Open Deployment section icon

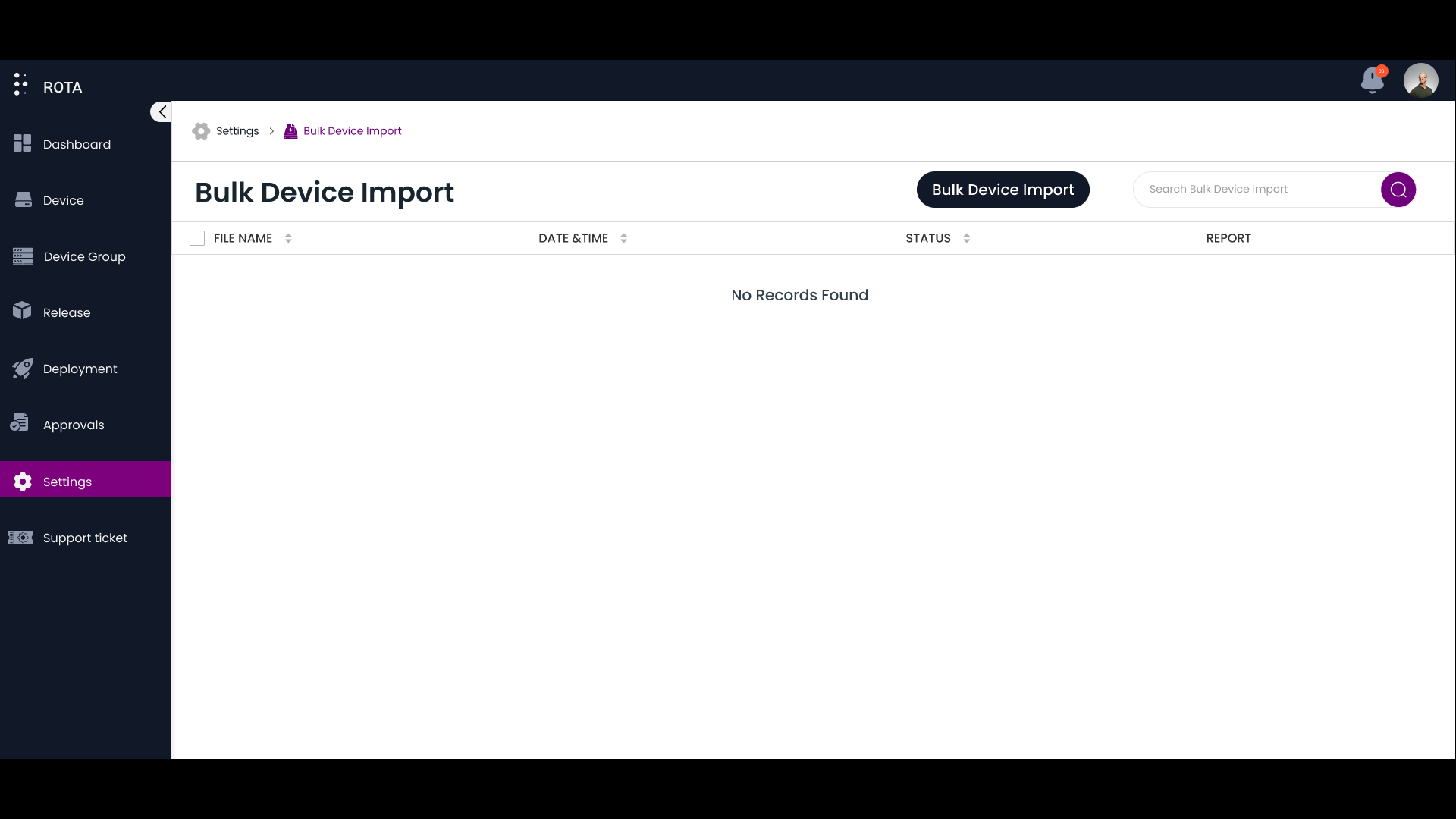point(22,367)
